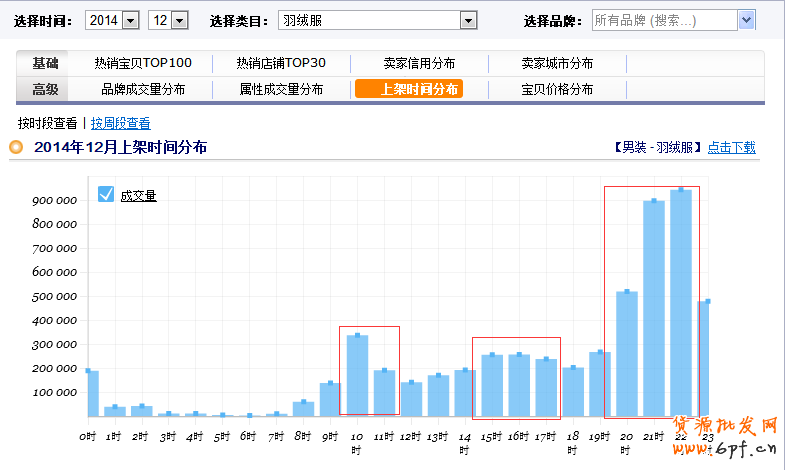Click the orange bullet icon beside chart title
The height and width of the screenshot is (470, 787).
pyautogui.click(x=16, y=148)
